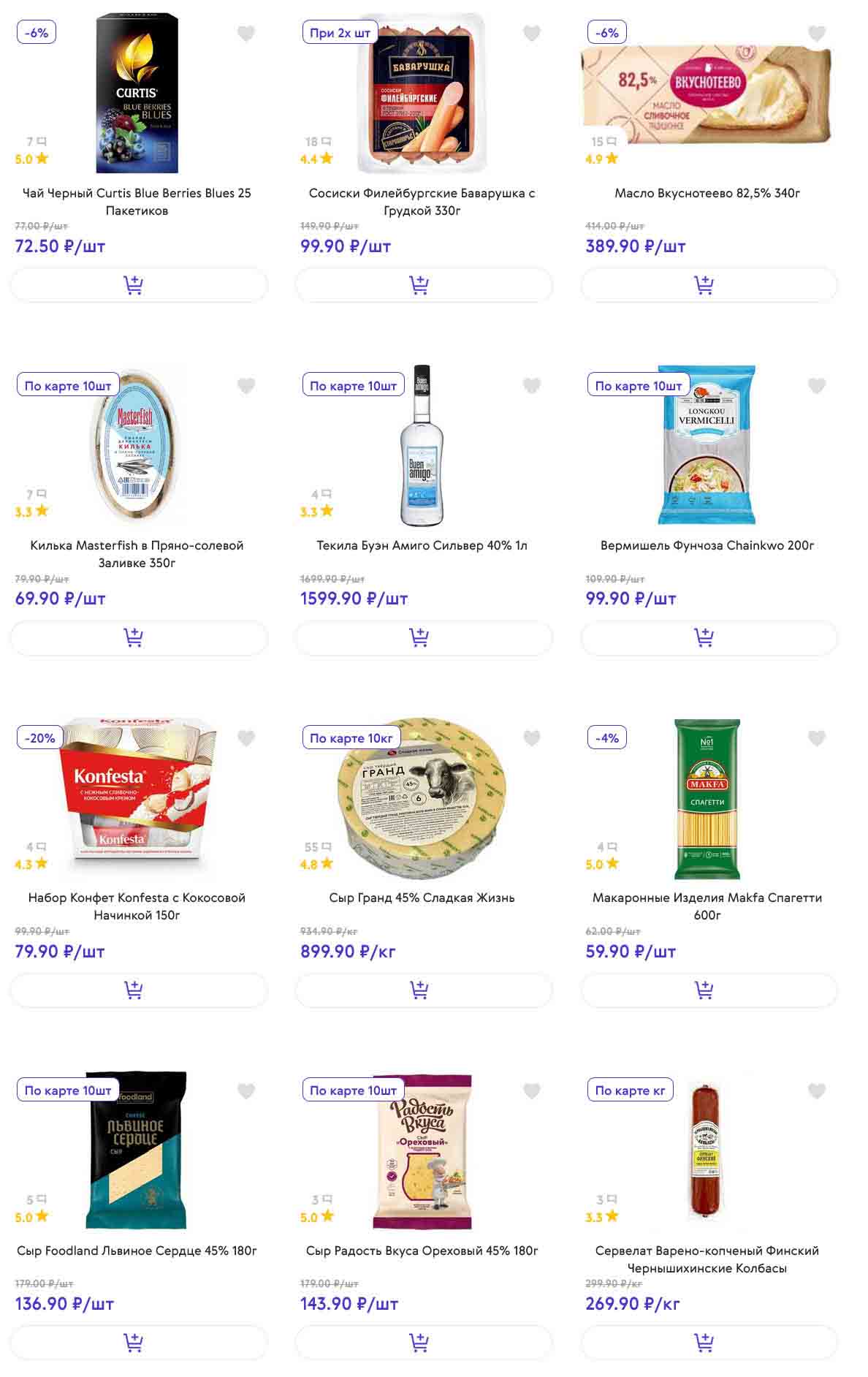Screen dimensions: 868x1377
Task: Toggle heart on Финский сервелат
Action: pyautogui.click(x=817, y=1091)
